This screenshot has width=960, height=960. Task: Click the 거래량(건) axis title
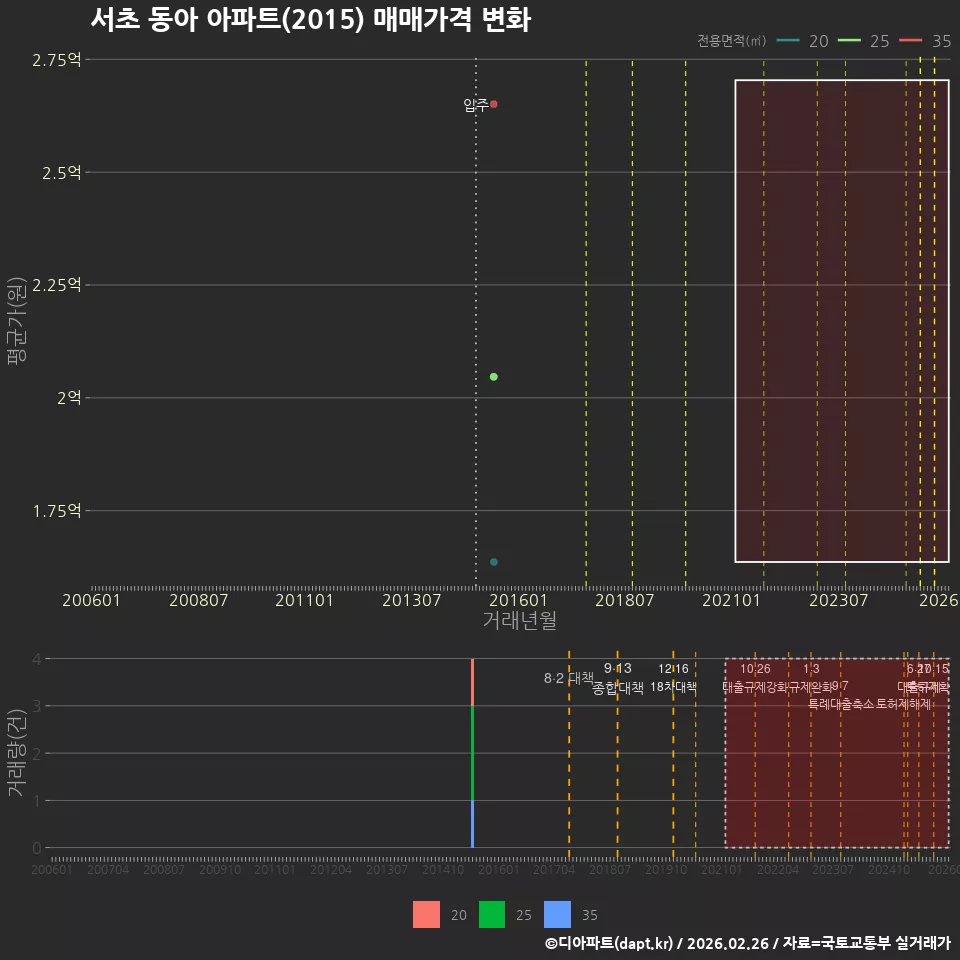click(17, 753)
